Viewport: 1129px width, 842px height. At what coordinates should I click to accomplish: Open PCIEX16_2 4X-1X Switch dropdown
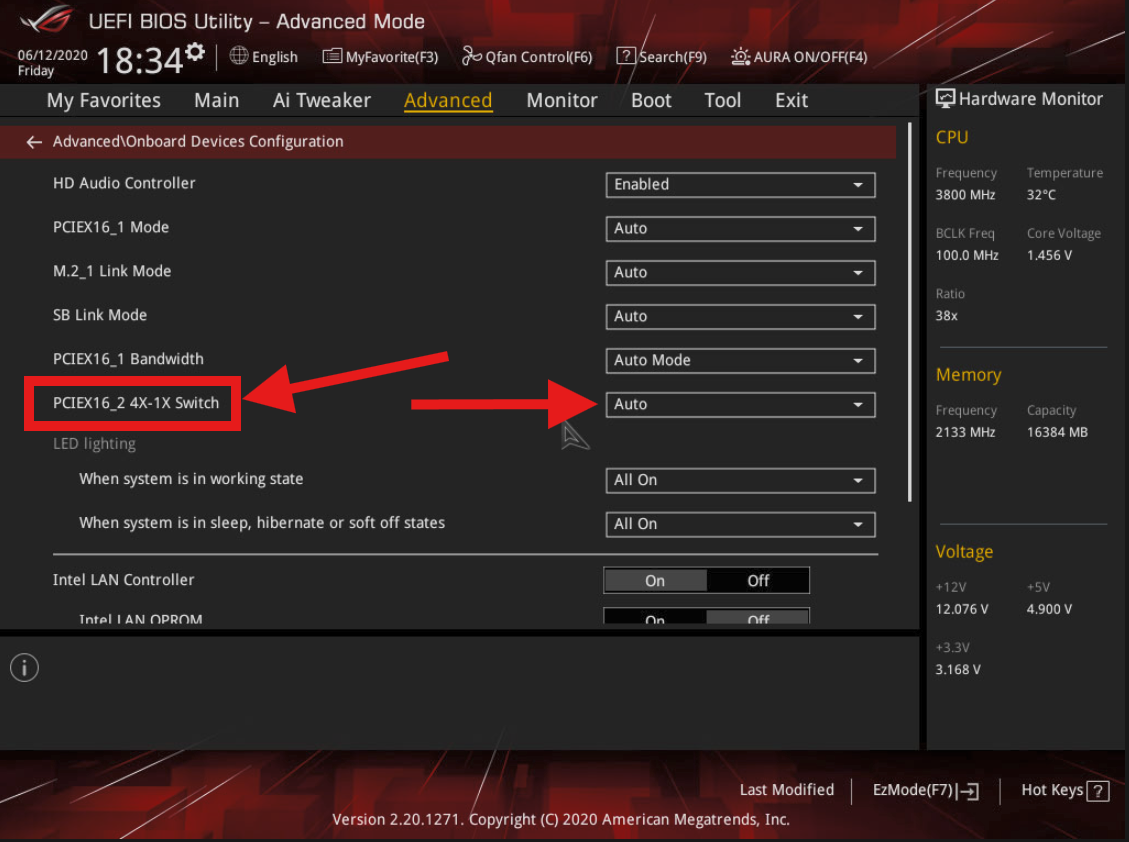pos(740,404)
